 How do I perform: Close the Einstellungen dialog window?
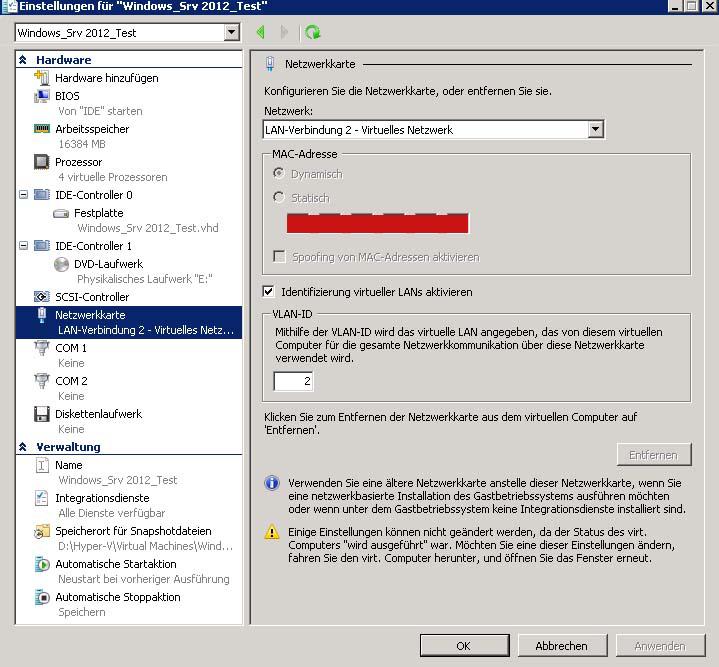click(710, 6)
